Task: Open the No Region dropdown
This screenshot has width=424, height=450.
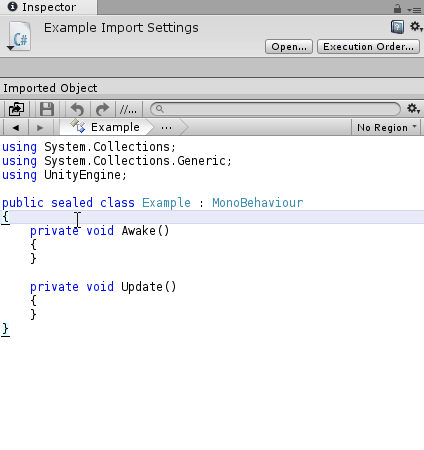Action: 386,127
